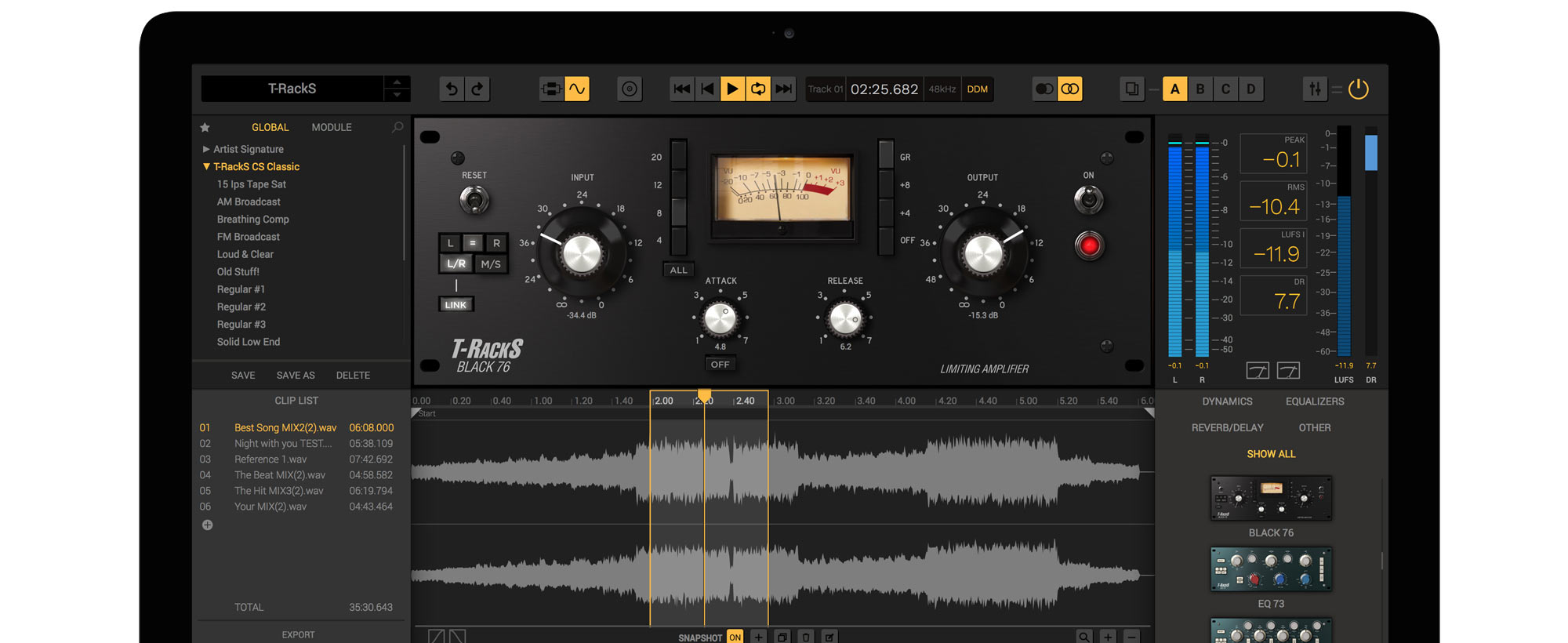Image resolution: width=1568 pixels, height=643 pixels.
Task: Click the undo arrow icon
Action: (x=452, y=89)
